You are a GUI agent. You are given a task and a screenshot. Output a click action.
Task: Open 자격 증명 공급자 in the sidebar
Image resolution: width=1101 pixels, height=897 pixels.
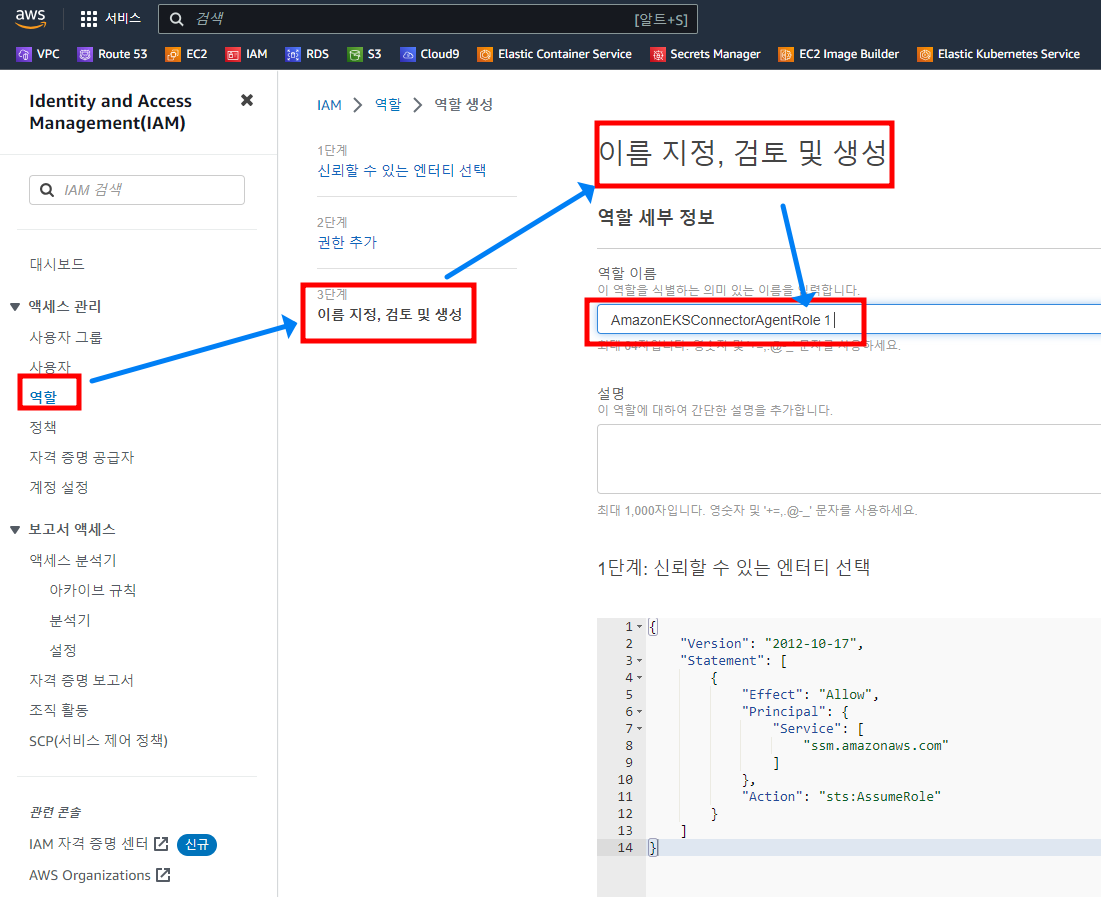click(81, 457)
